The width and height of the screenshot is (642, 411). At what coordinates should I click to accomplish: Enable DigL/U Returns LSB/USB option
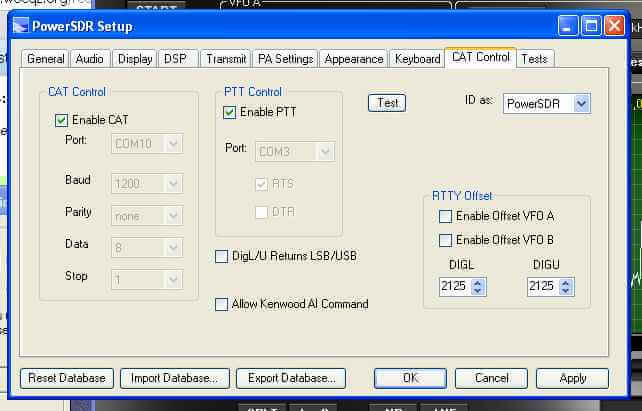(x=222, y=257)
